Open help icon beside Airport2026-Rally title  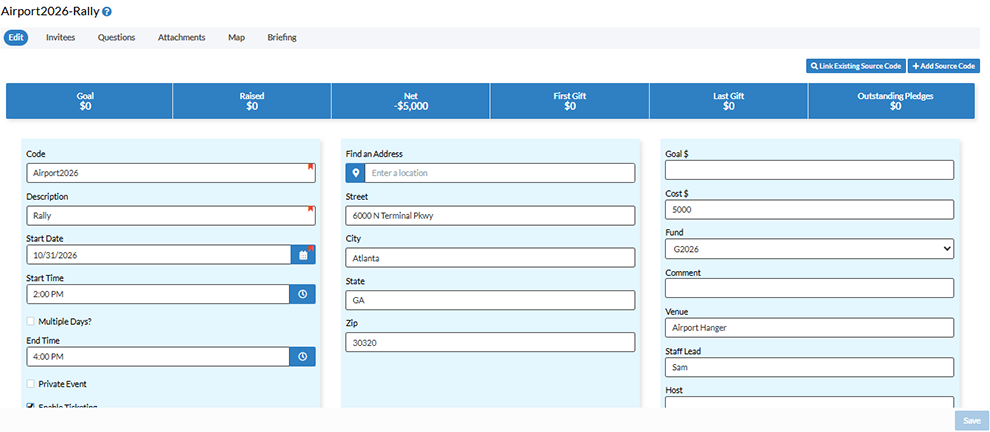tap(107, 12)
